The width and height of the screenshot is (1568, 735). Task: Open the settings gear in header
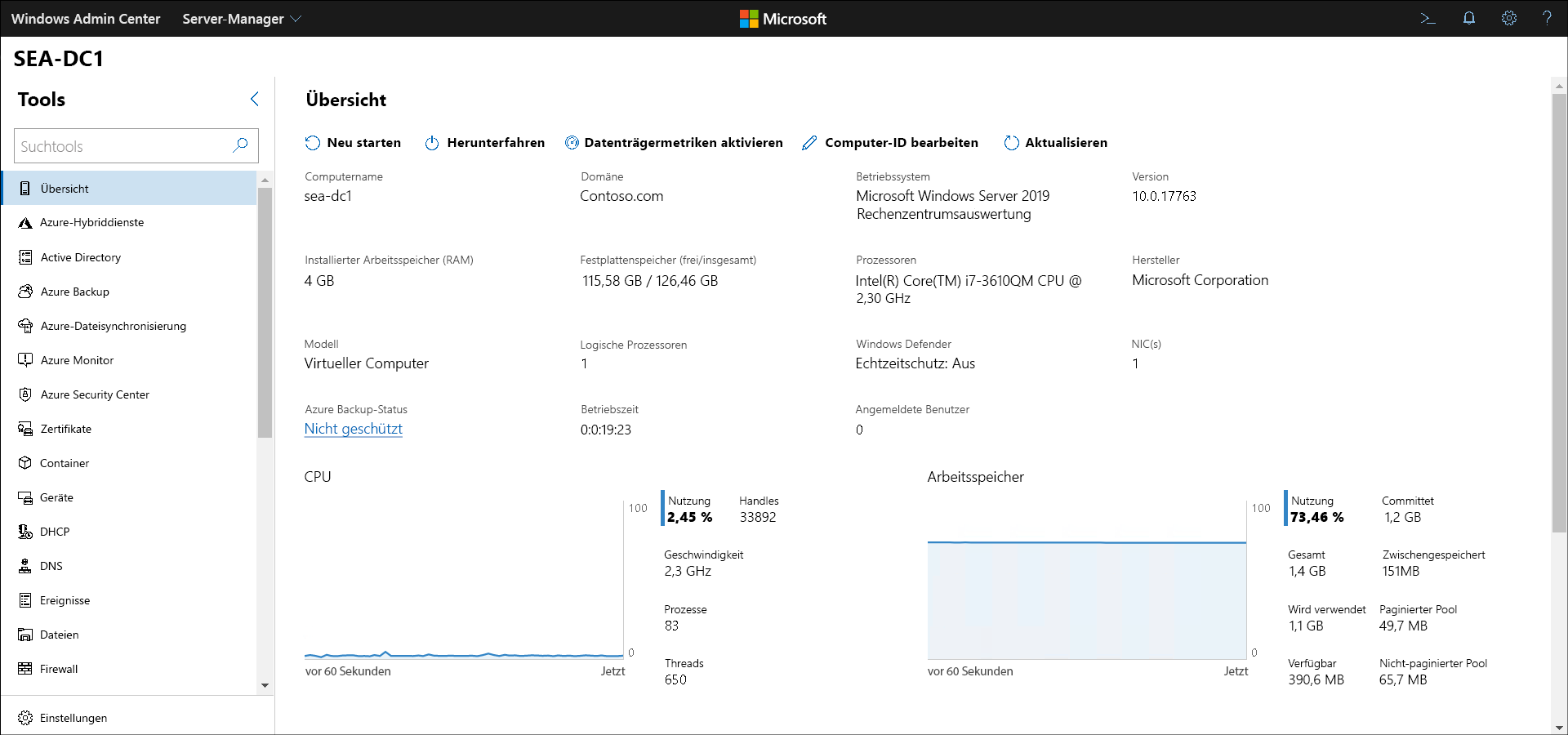[1509, 18]
